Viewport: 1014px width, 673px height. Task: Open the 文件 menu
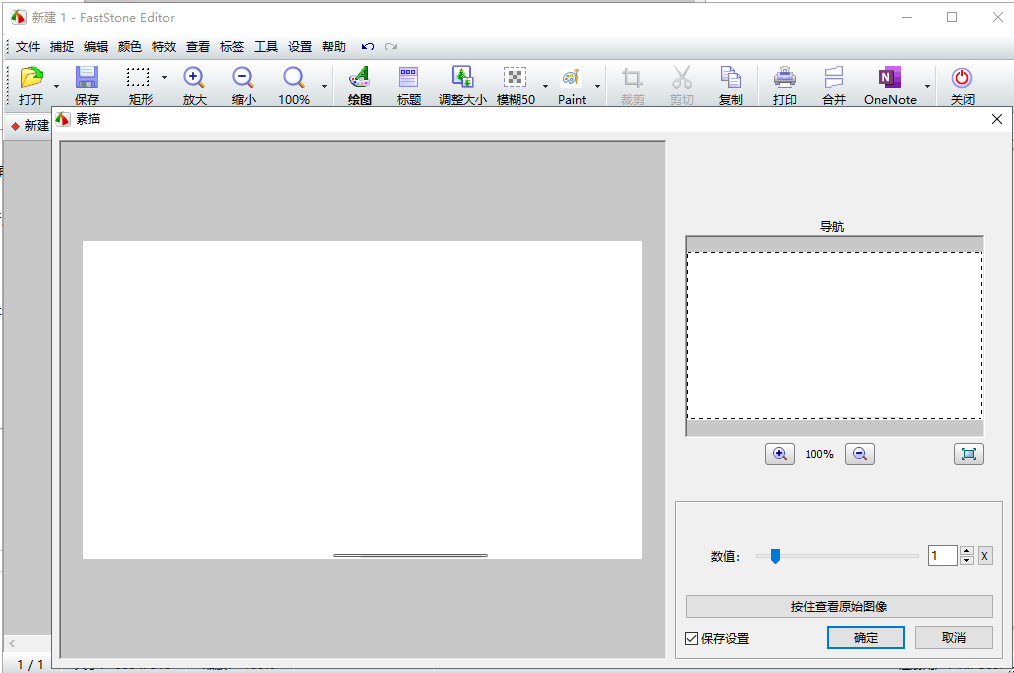28,47
